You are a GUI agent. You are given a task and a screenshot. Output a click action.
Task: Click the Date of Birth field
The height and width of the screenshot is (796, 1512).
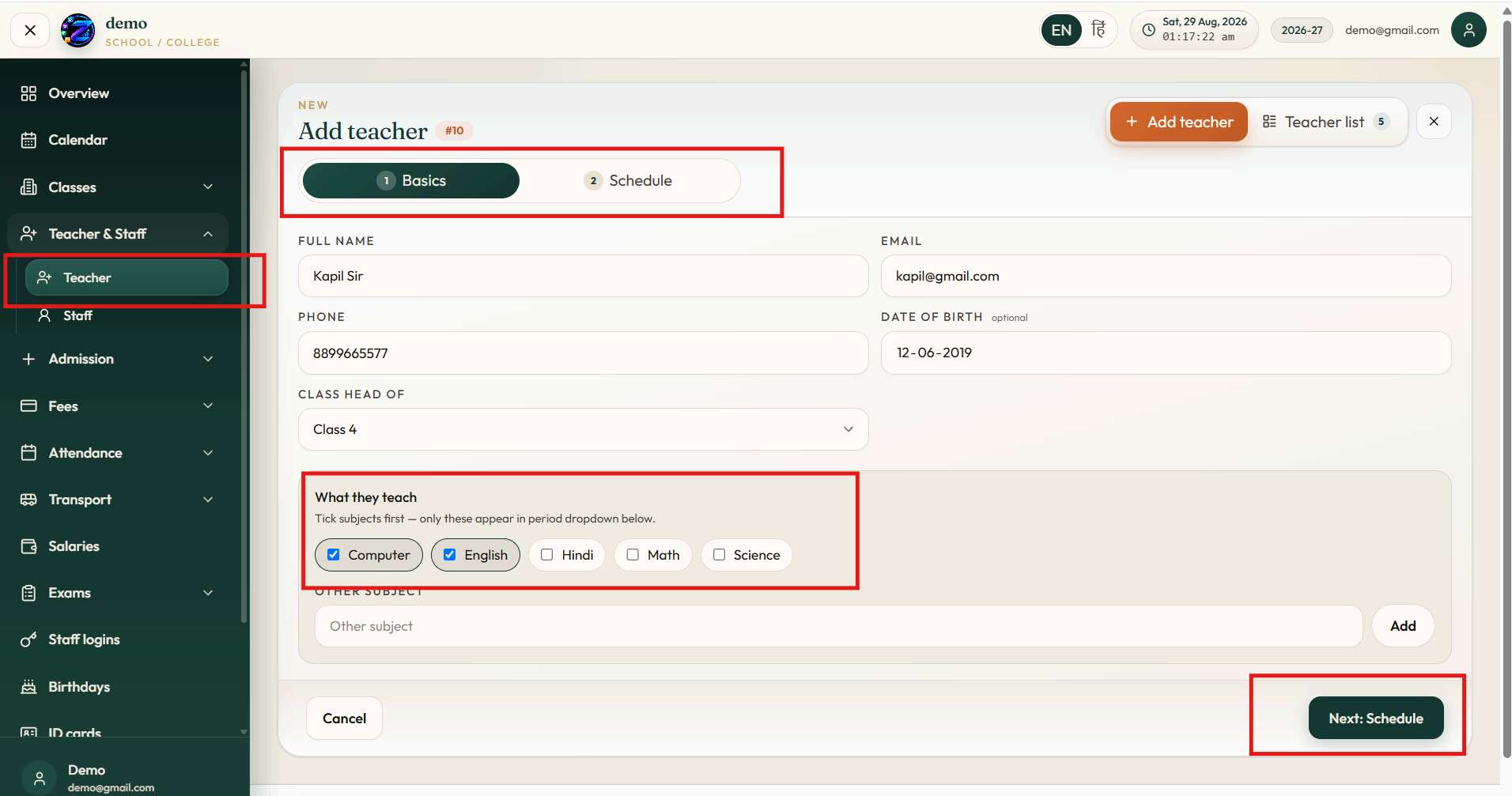pos(1166,353)
